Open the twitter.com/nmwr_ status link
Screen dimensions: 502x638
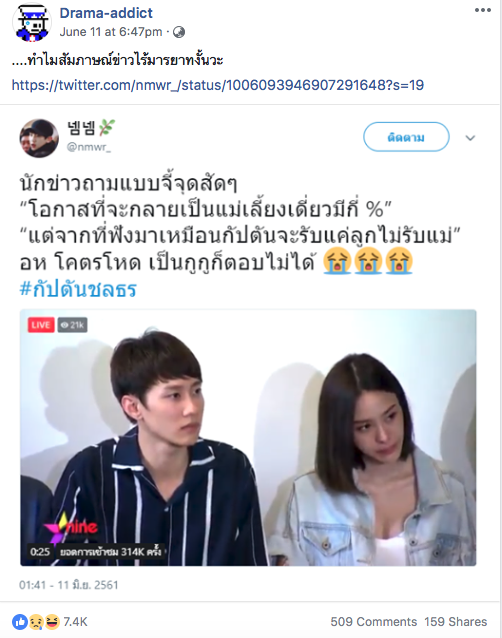218,85
